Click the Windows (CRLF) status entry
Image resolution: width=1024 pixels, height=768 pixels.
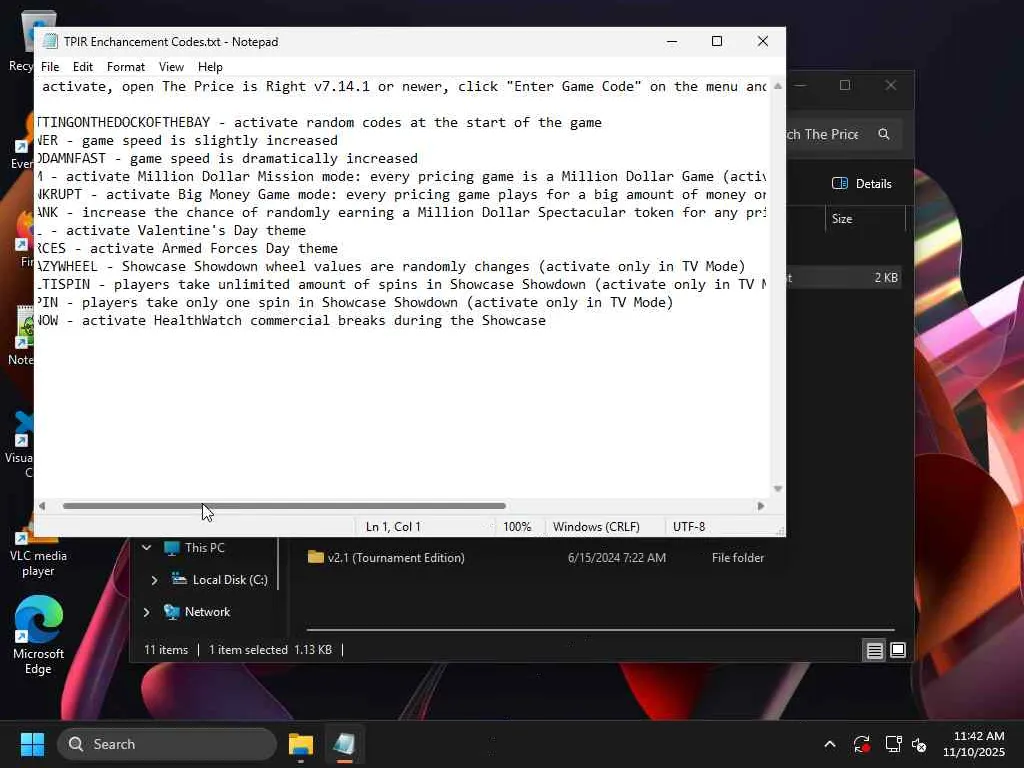pos(596,526)
